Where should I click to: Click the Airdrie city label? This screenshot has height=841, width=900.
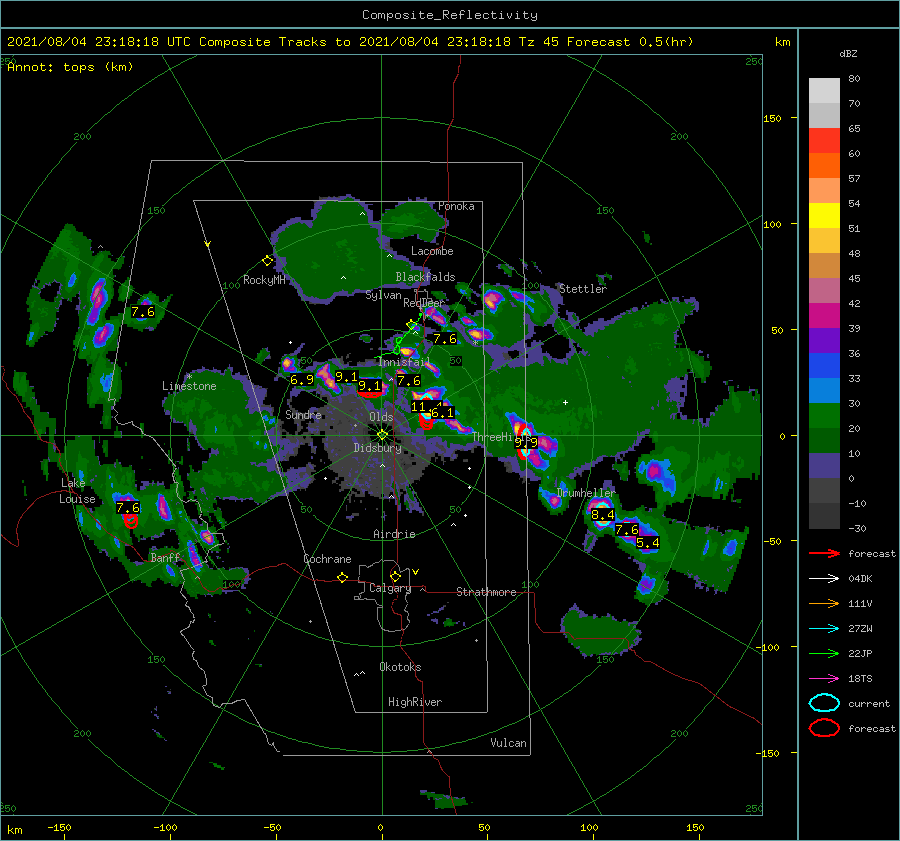(394, 534)
